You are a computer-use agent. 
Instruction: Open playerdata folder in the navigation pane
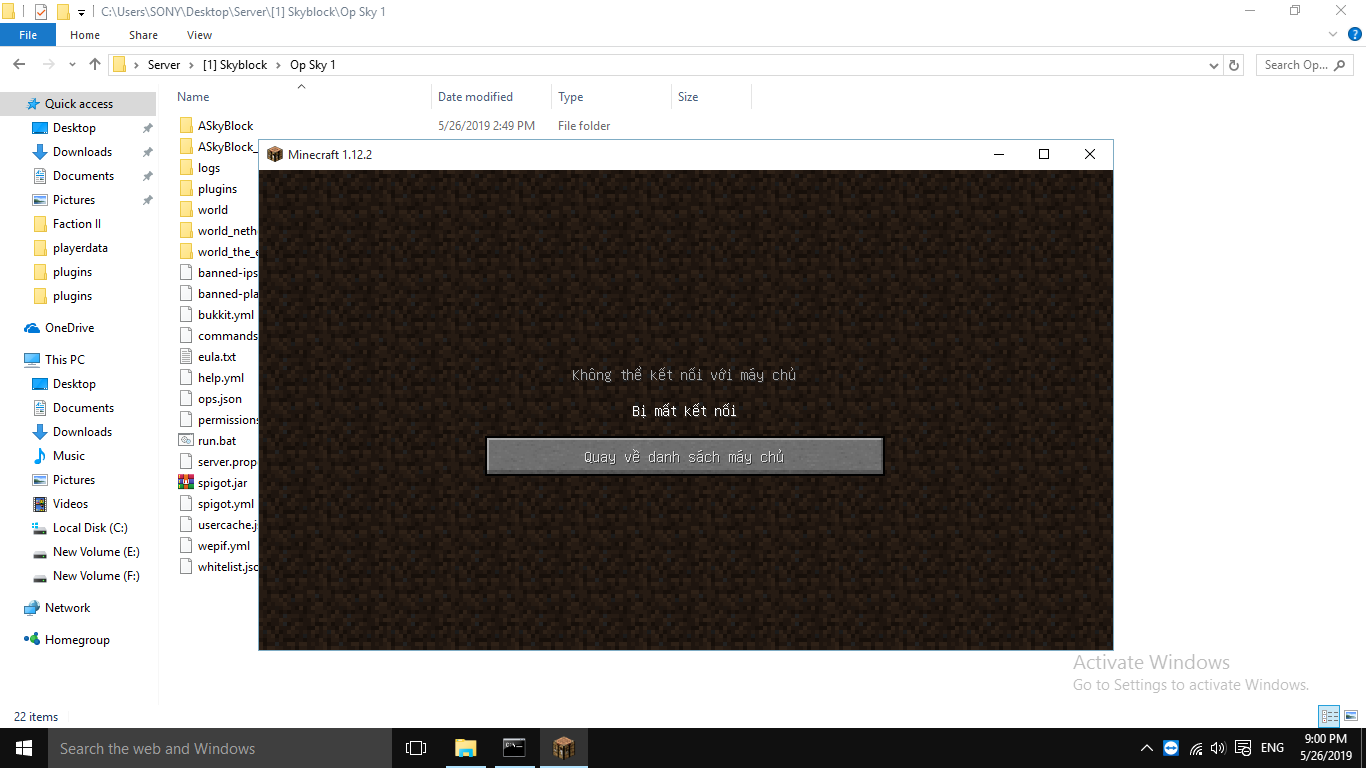[x=78, y=248]
